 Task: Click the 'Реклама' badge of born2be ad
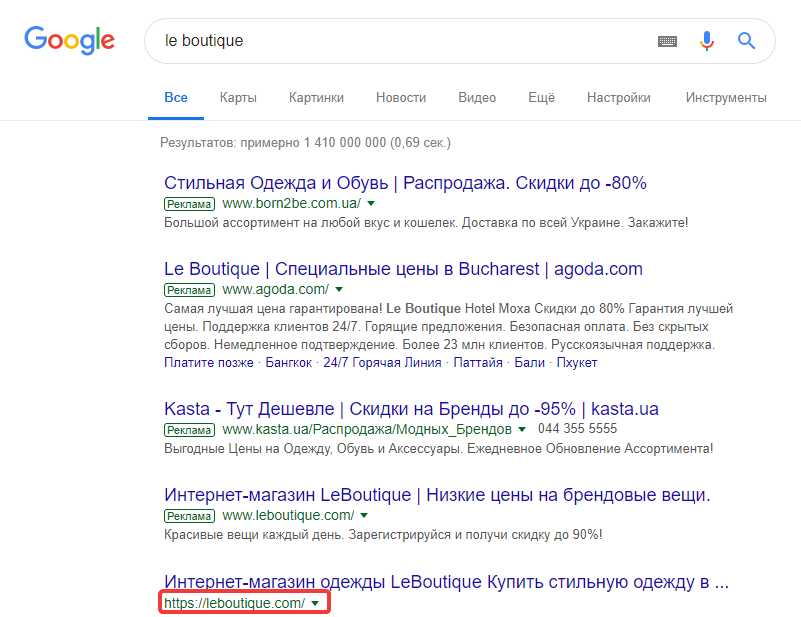190,204
